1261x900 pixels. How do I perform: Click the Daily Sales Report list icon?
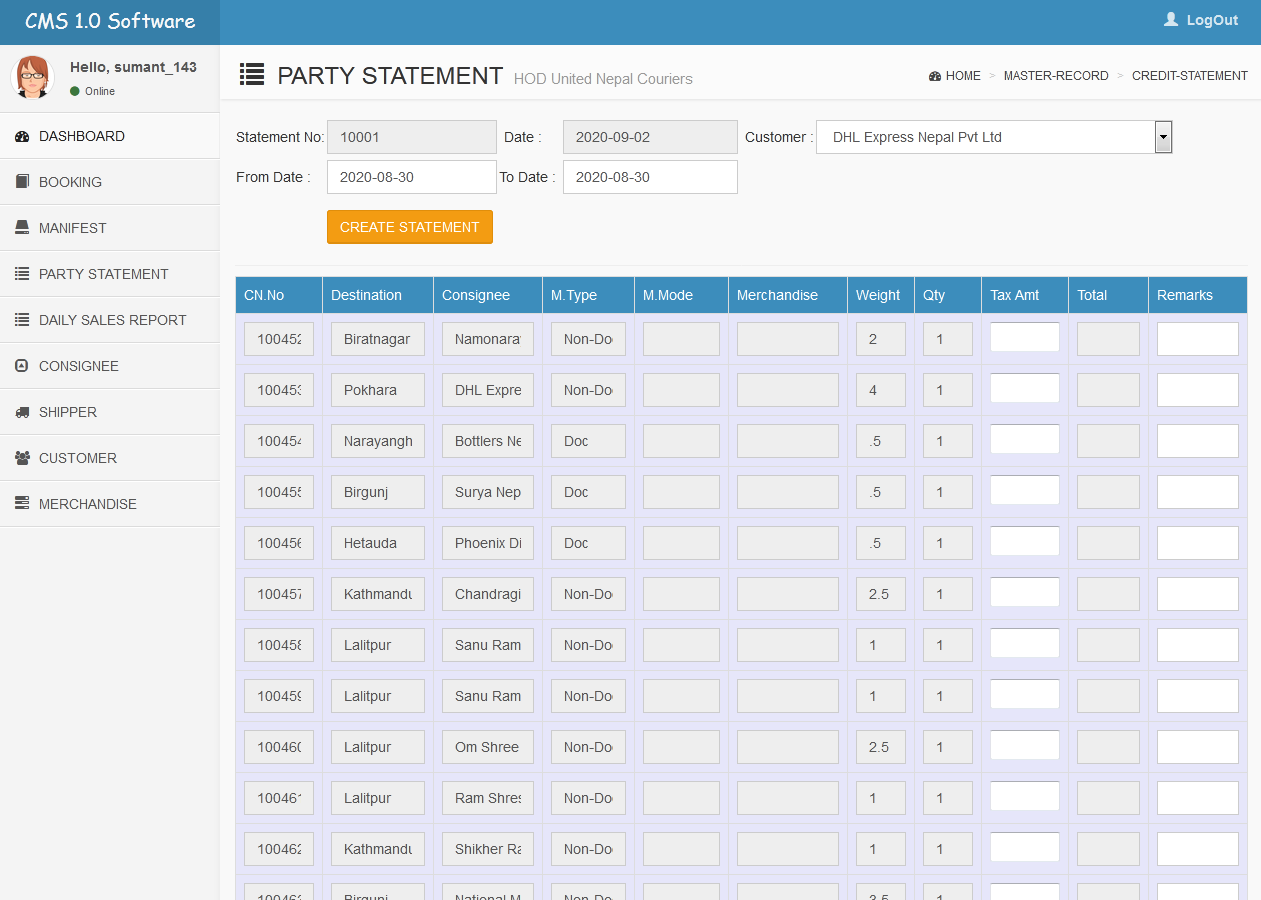click(x=22, y=320)
